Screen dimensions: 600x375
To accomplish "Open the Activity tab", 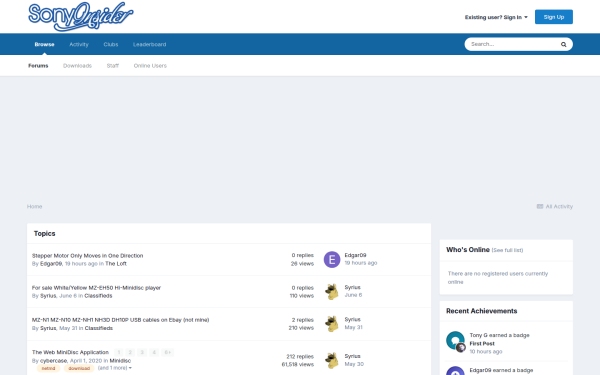I will pyautogui.click(x=79, y=44).
